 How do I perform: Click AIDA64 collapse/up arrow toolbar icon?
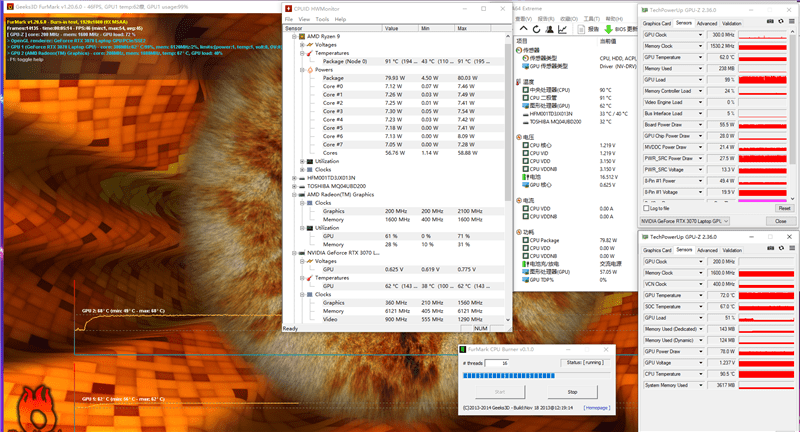523,29
